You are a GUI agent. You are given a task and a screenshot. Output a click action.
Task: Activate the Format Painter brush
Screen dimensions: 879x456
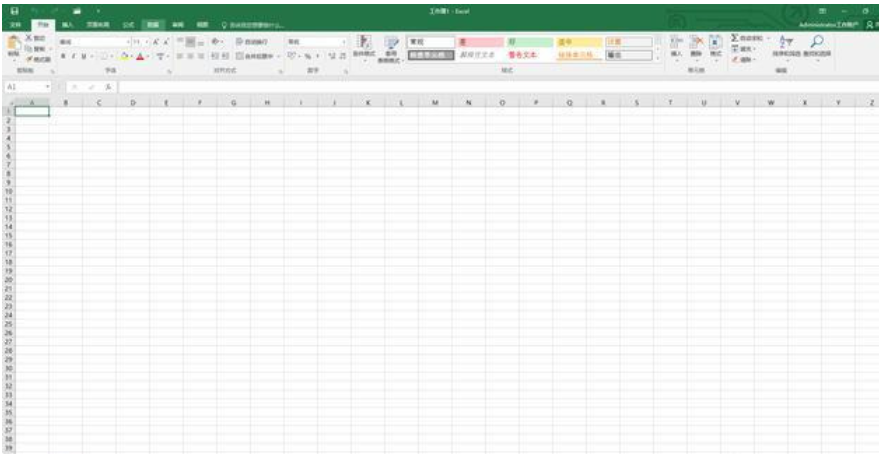[x=38, y=59]
